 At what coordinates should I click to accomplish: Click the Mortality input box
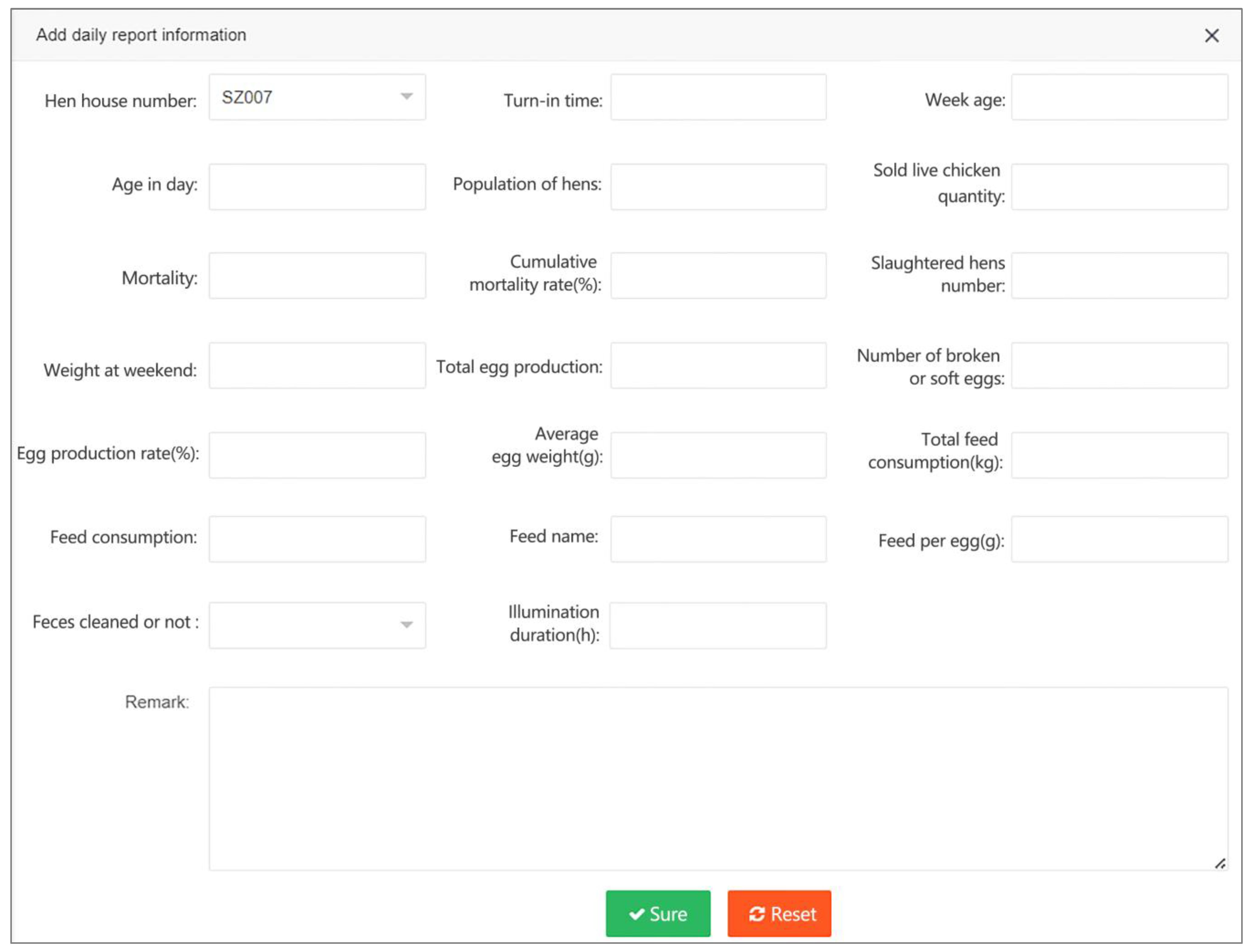(317, 275)
